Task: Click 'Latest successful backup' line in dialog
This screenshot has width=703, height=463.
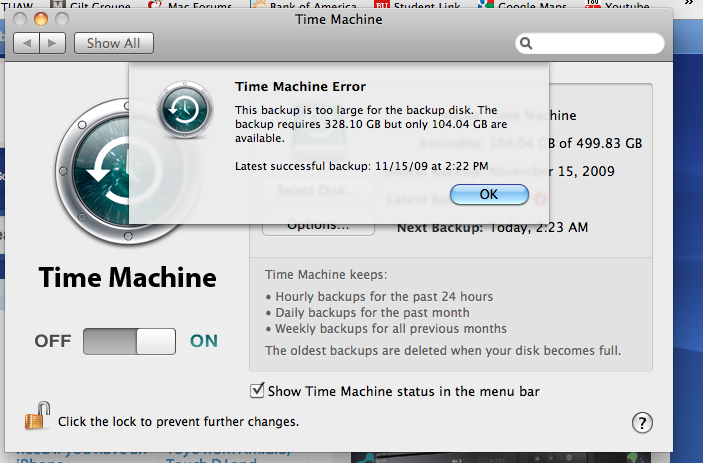Action: [362, 166]
